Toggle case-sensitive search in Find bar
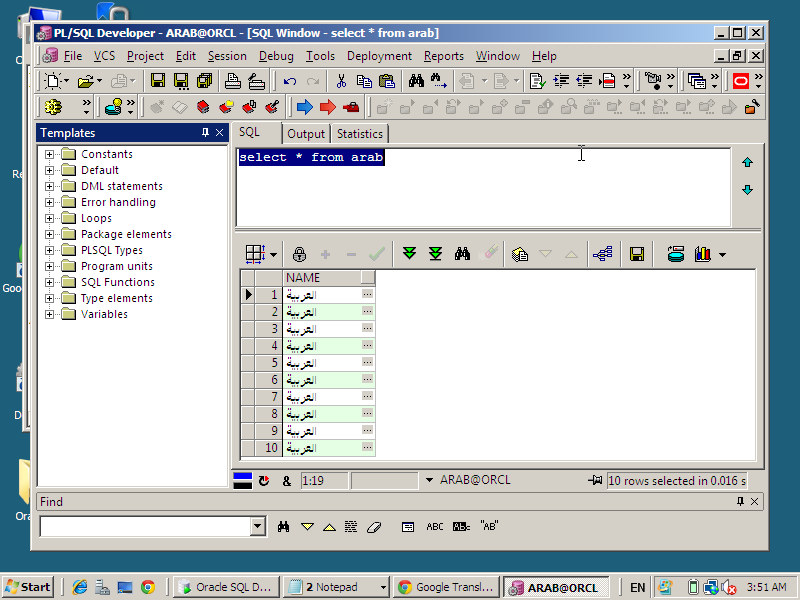 click(x=460, y=526)
